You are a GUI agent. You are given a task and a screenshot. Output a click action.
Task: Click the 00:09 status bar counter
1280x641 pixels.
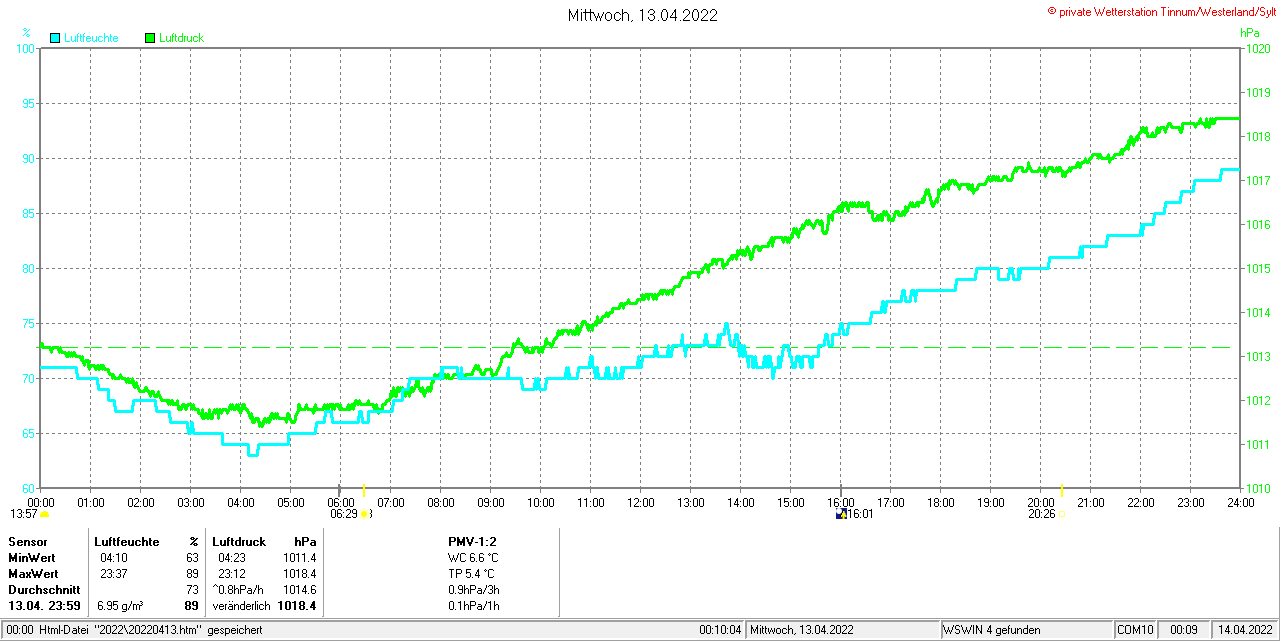(x=1184, y=630)
